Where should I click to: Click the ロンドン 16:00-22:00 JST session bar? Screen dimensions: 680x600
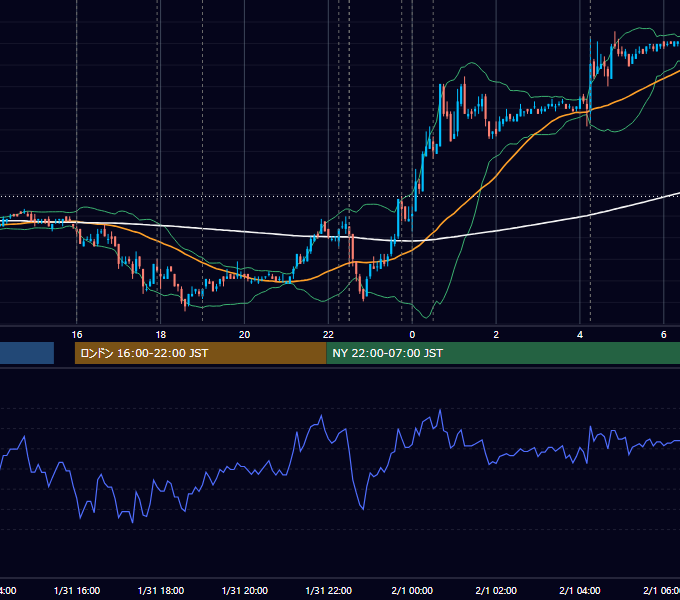click(x=200, y=353)
